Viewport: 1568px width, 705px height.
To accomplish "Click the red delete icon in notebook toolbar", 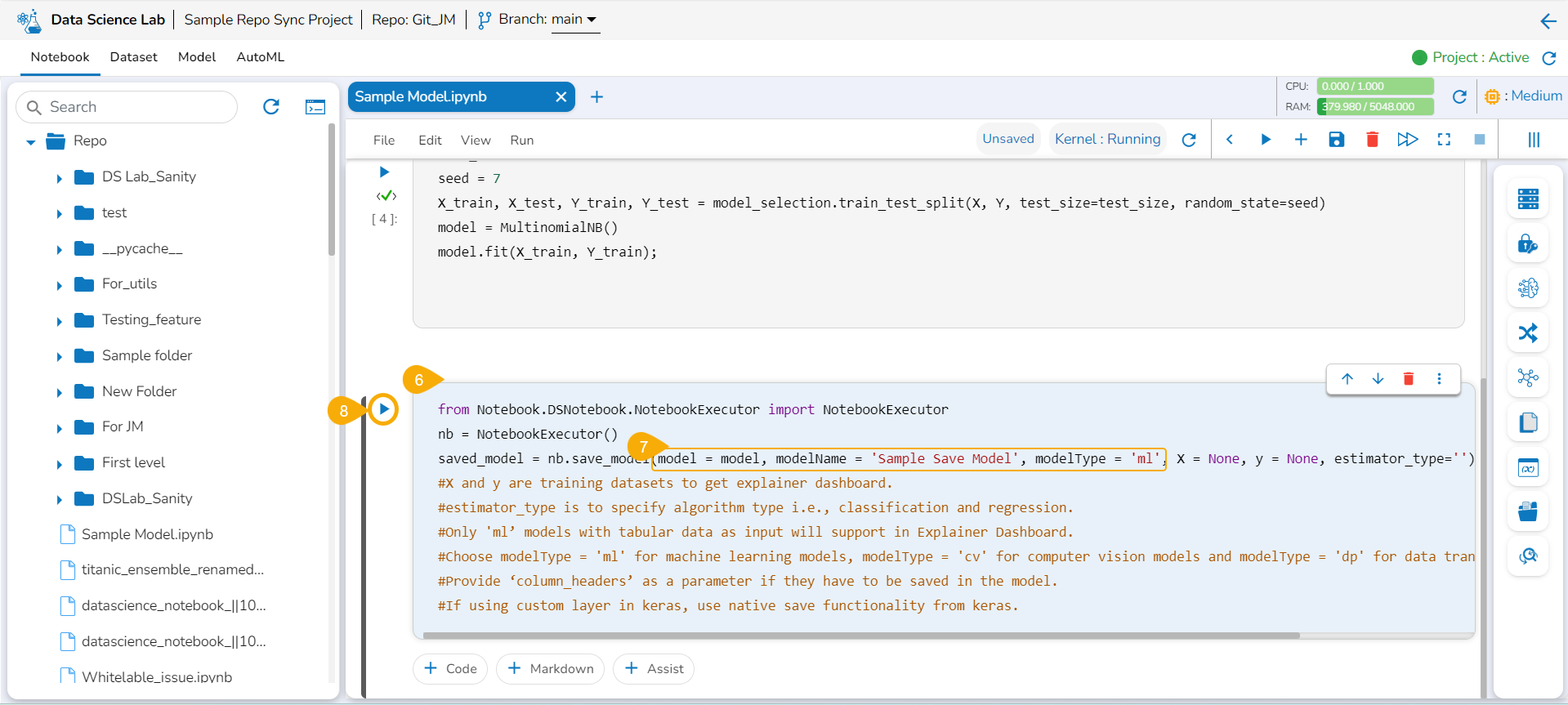I will click(x=1372, y=140).
